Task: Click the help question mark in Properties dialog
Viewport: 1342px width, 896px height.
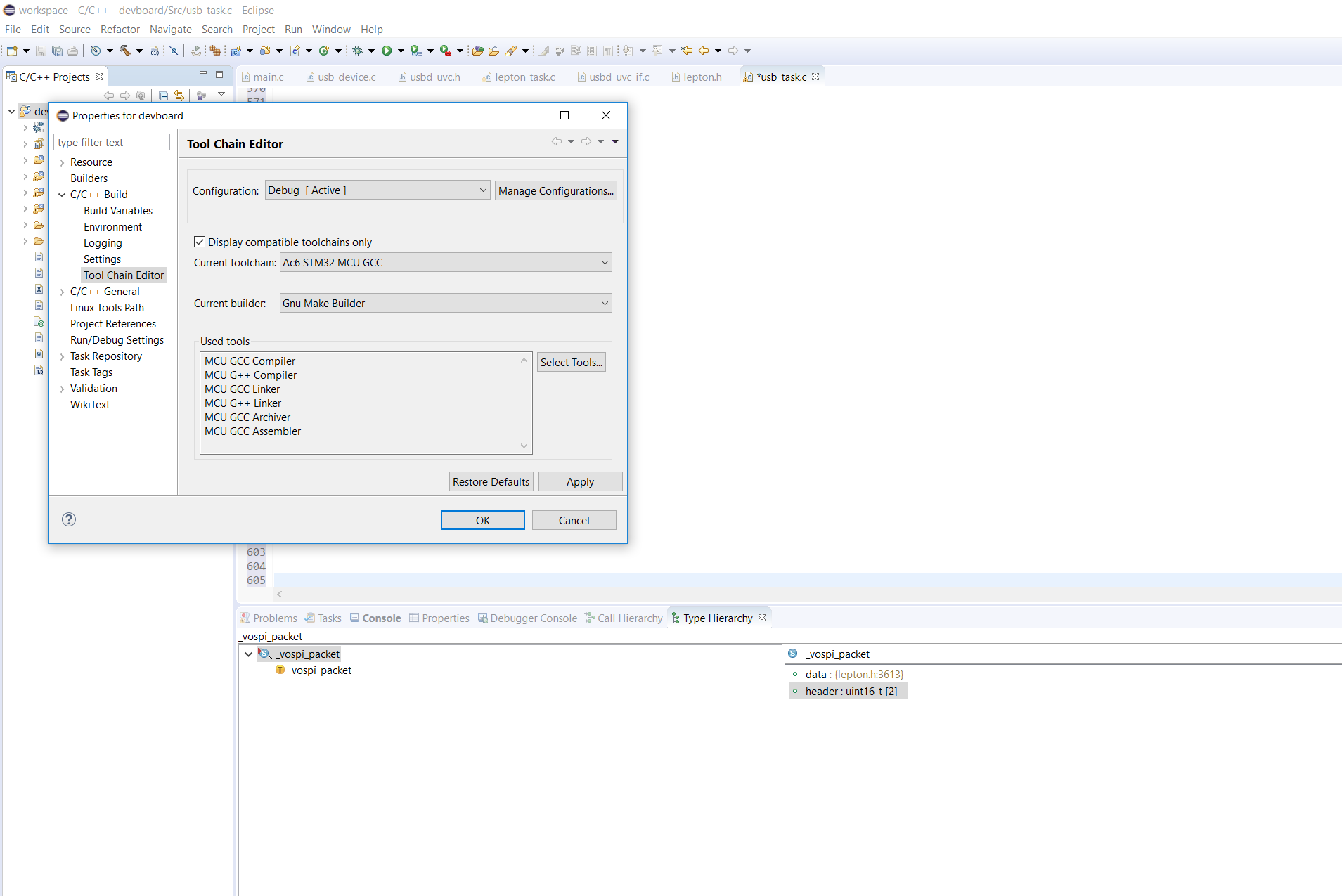Action: [x=69, y=519]
